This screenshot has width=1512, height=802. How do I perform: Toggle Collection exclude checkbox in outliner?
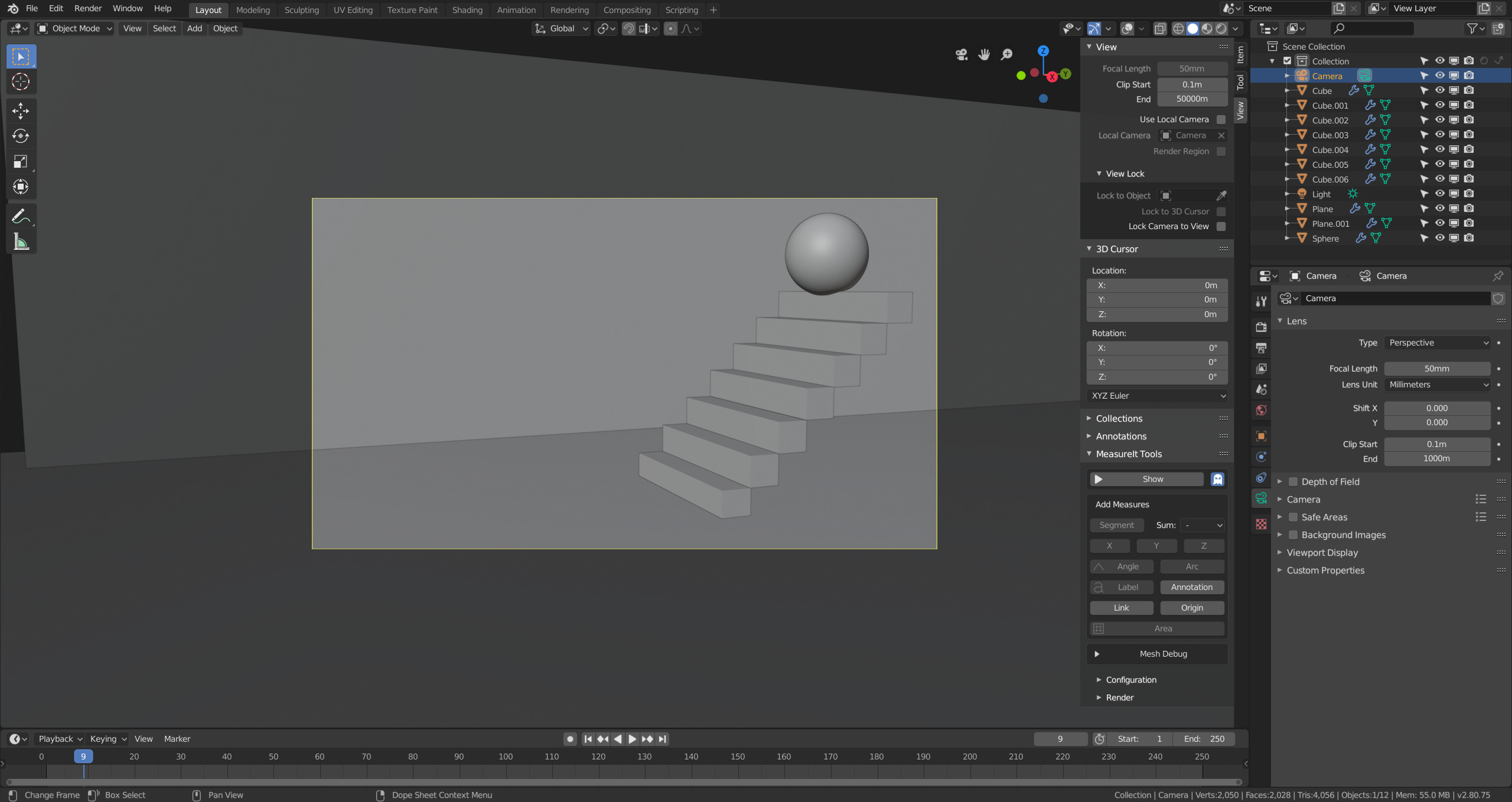pyautogui.click(x=1288, y=61)
